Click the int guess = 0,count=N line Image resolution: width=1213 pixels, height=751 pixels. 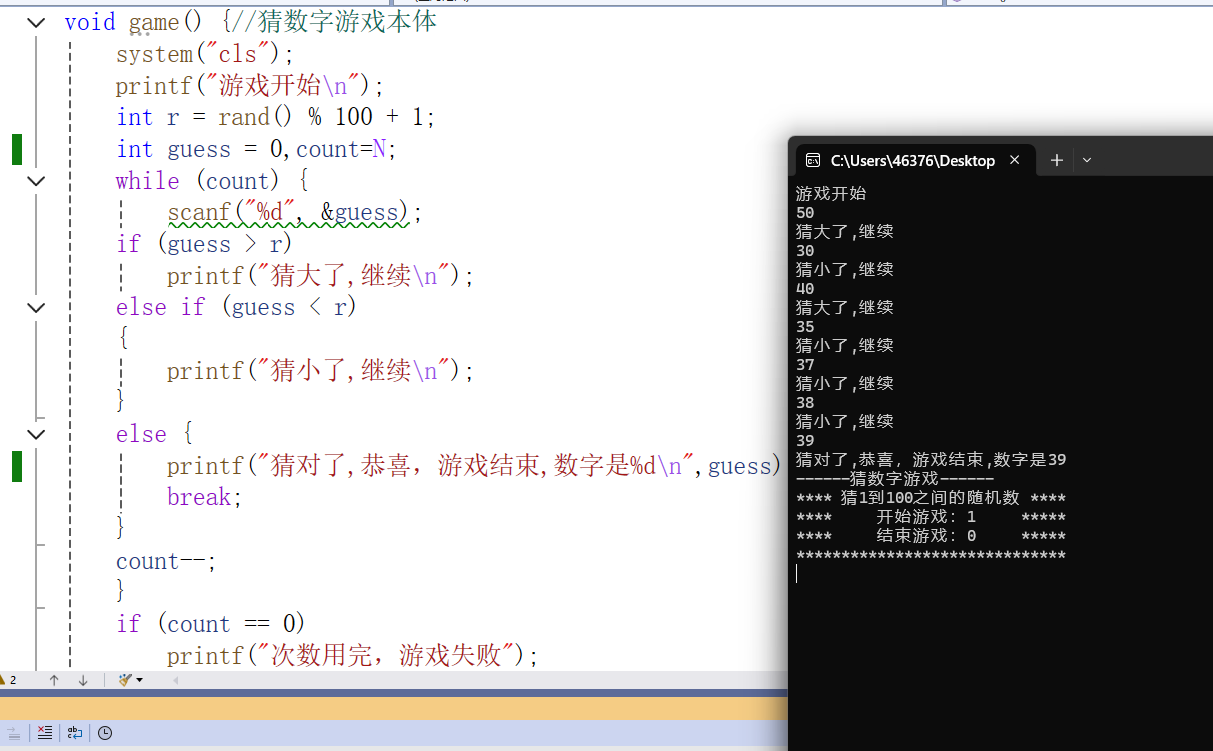pos(257,149)
